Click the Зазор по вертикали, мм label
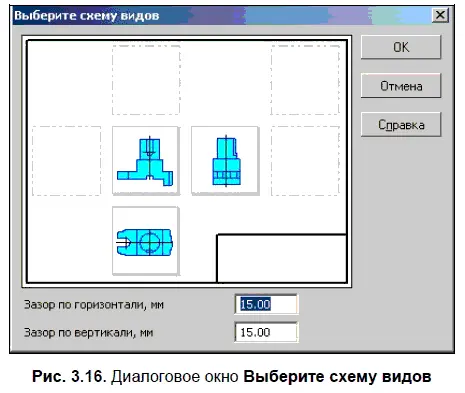The width and height of the screenshot is (465, 393). [88, 332]
